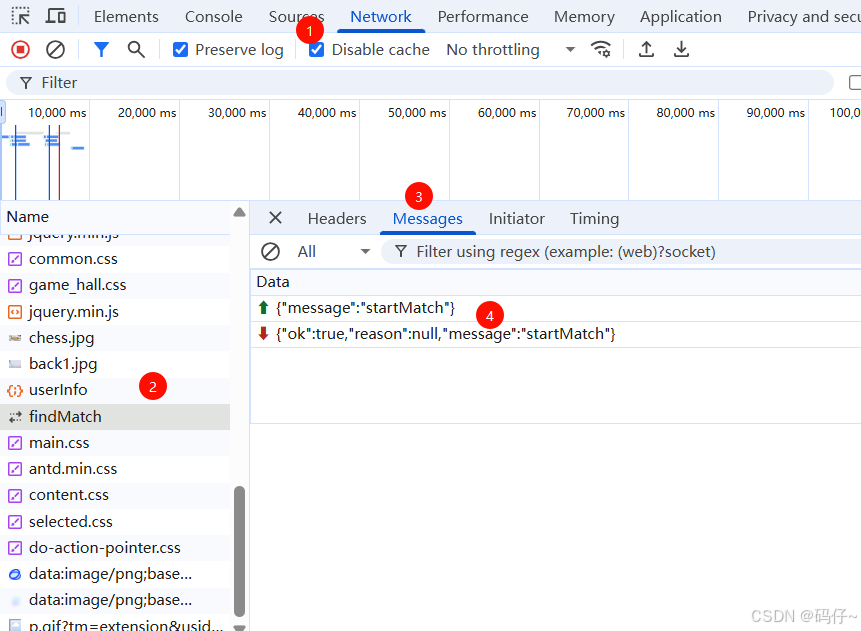Select the Messages tab
The image size is (861, 631).
428,219
